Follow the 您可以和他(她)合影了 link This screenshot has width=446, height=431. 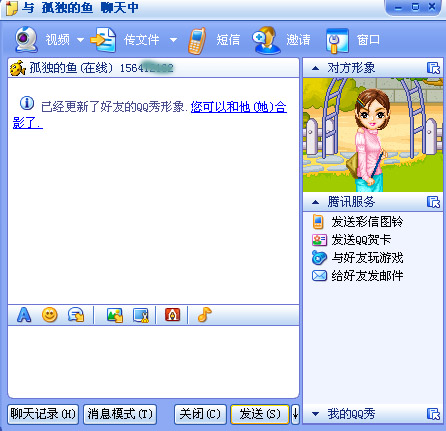click(x=150, y=115)
